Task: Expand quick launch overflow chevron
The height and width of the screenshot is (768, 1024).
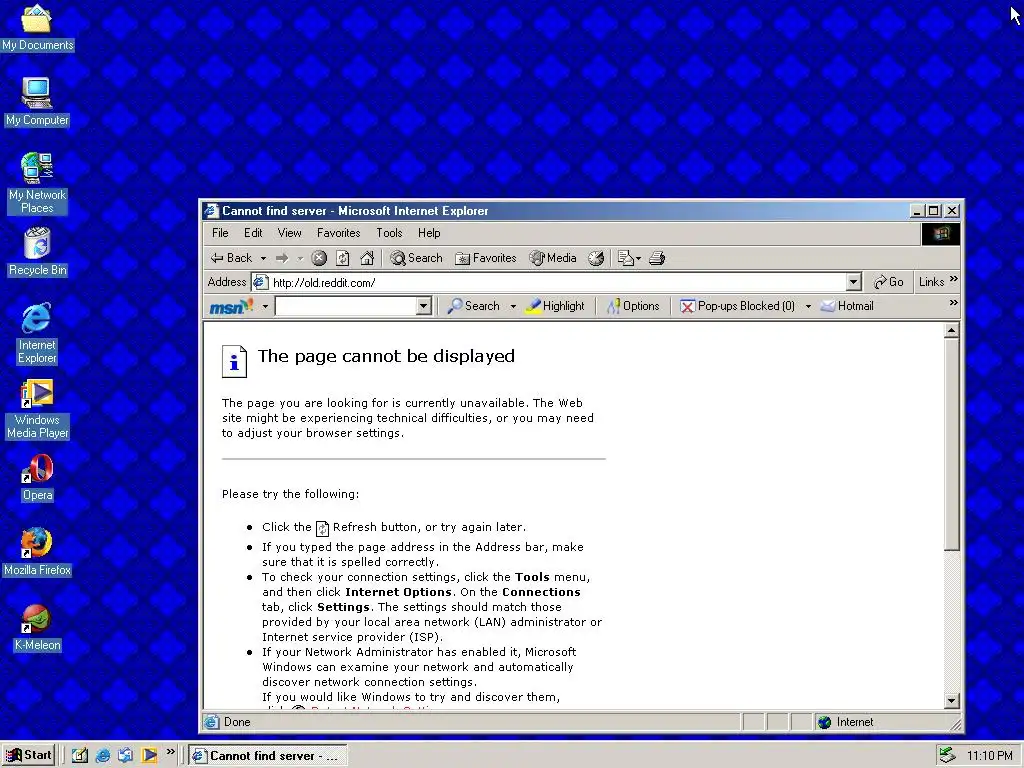Action: tap(170, 752)
